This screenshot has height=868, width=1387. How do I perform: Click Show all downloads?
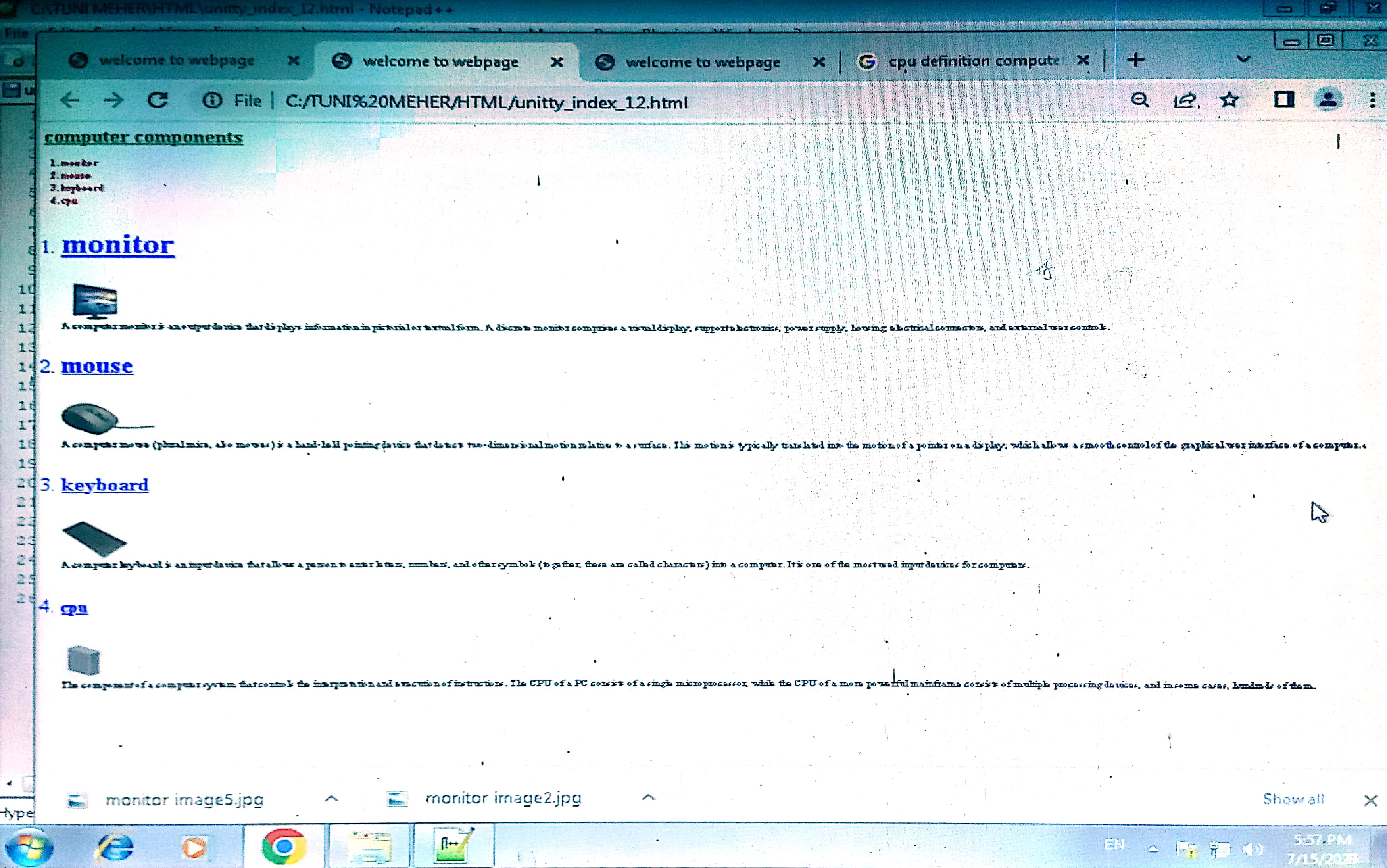tap(1293, 799)
